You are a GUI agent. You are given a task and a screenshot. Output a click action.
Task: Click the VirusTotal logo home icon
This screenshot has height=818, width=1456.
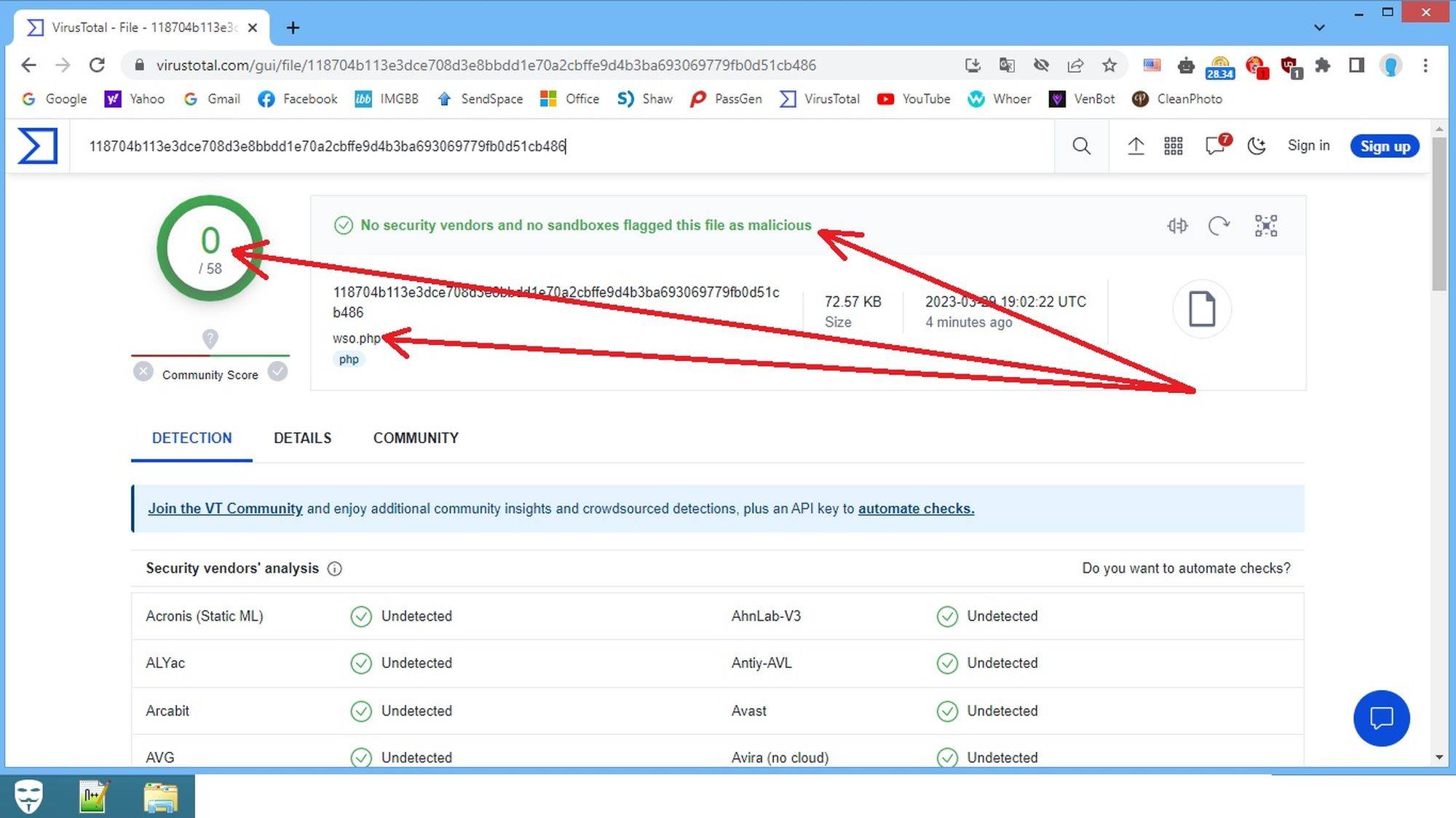coord(38,146)
